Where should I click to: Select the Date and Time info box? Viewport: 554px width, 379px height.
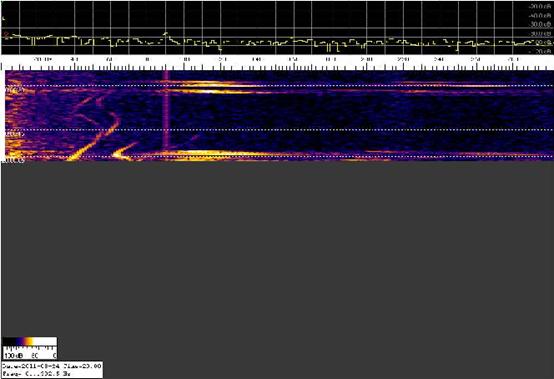pos(52,370)
